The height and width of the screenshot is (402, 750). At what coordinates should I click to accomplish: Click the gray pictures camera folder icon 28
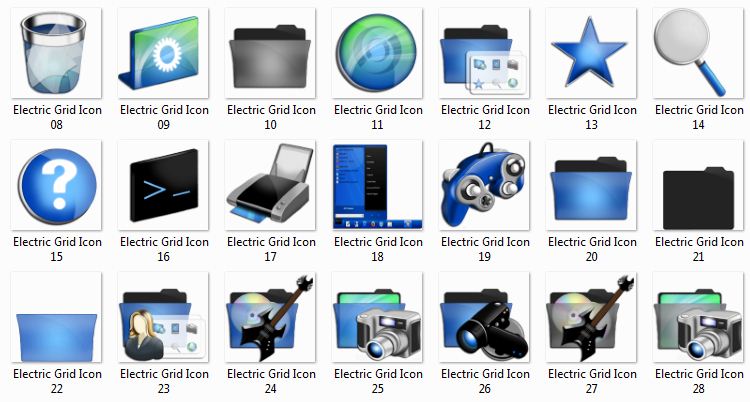pyautogui.click(x=698, y=317)
